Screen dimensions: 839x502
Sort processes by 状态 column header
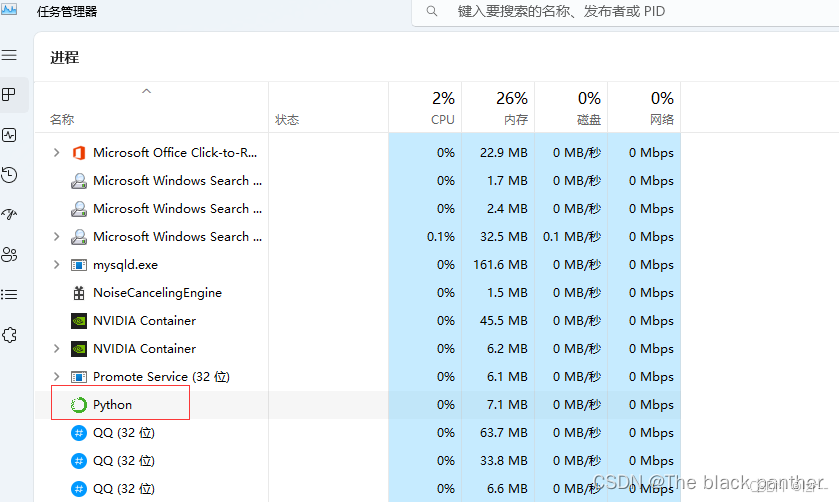(x=287, y=119)
